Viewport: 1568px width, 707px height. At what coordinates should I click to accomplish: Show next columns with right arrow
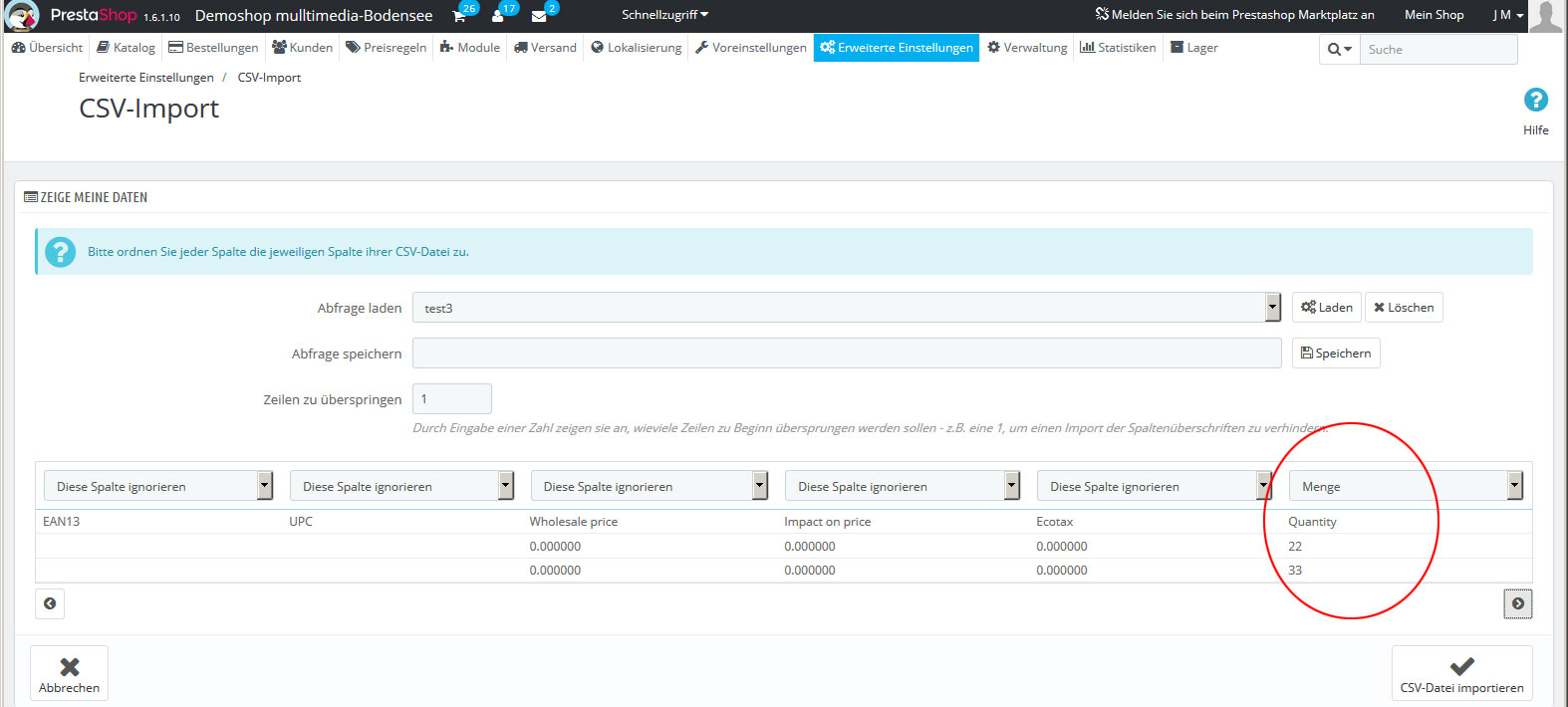click(x=1517, y=603)
